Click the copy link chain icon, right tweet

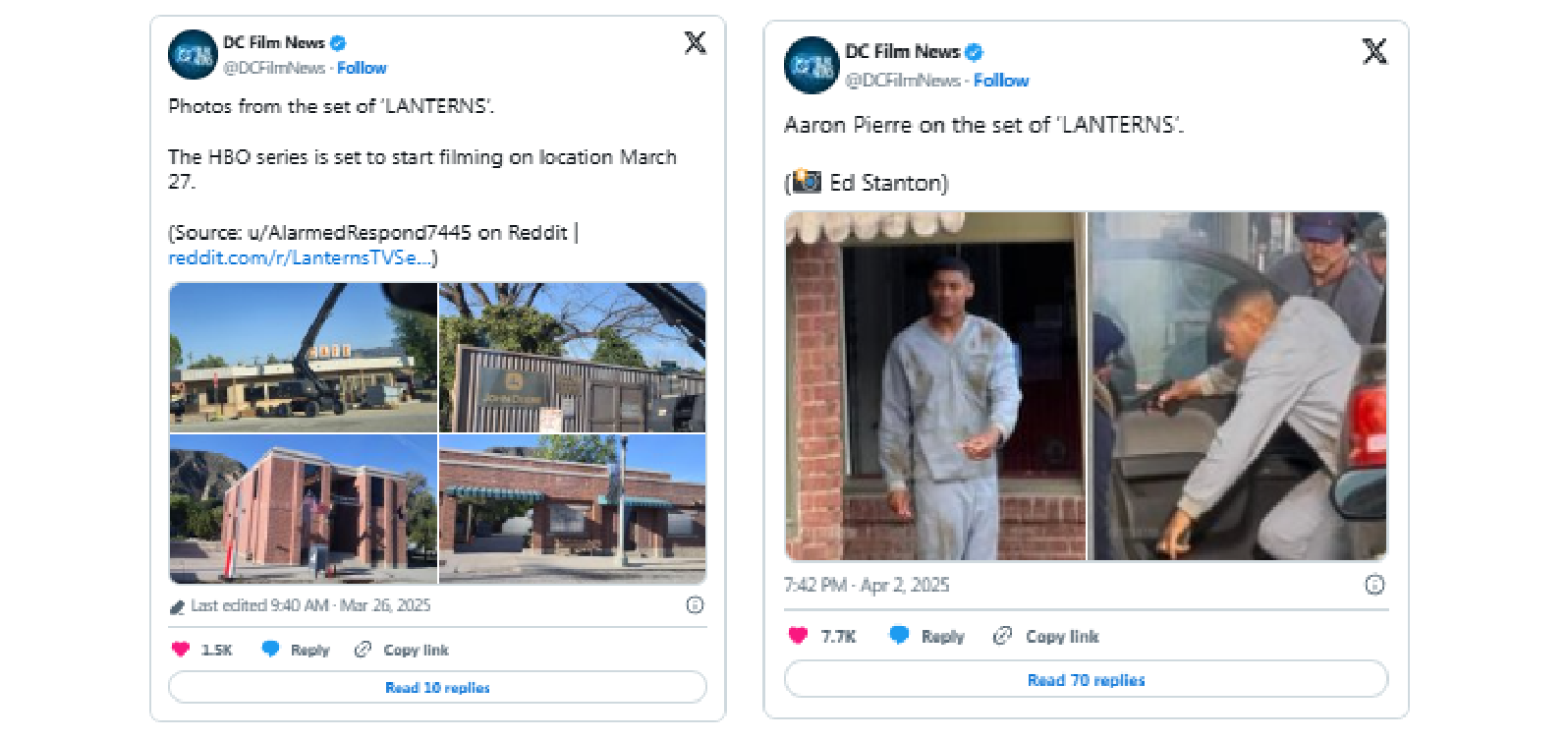click(x=1002, y=636)
